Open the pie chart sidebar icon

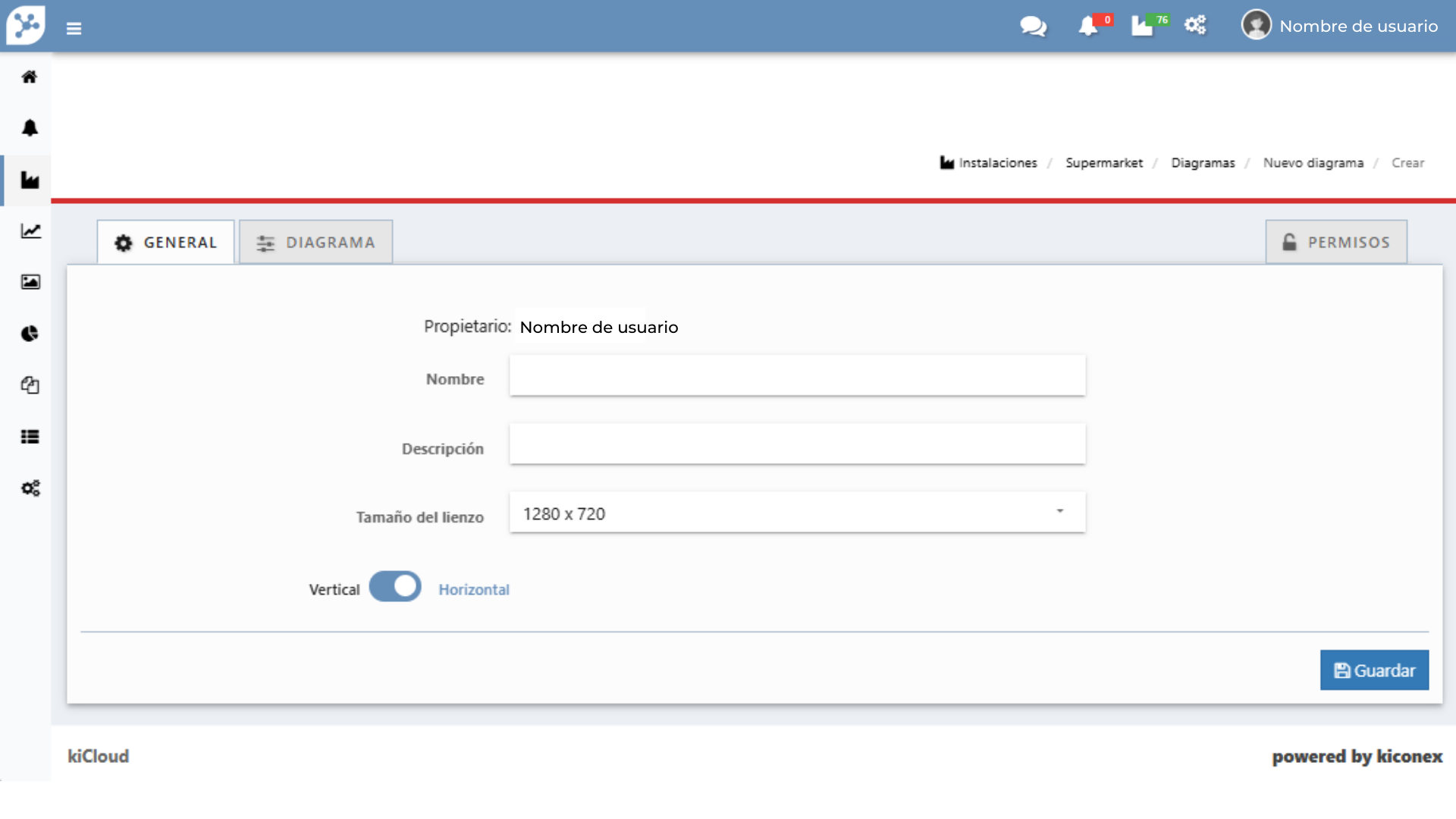(x=30, y=334)
